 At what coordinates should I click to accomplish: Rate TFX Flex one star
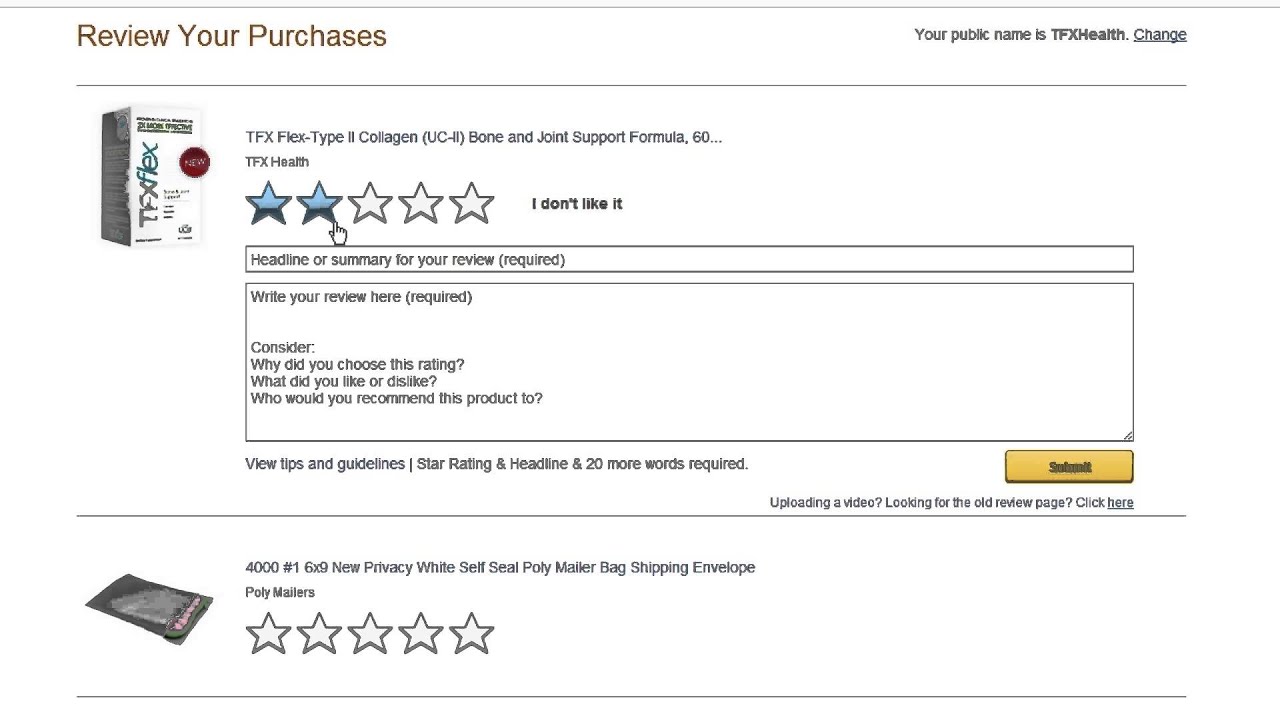(x=268, y=203)
